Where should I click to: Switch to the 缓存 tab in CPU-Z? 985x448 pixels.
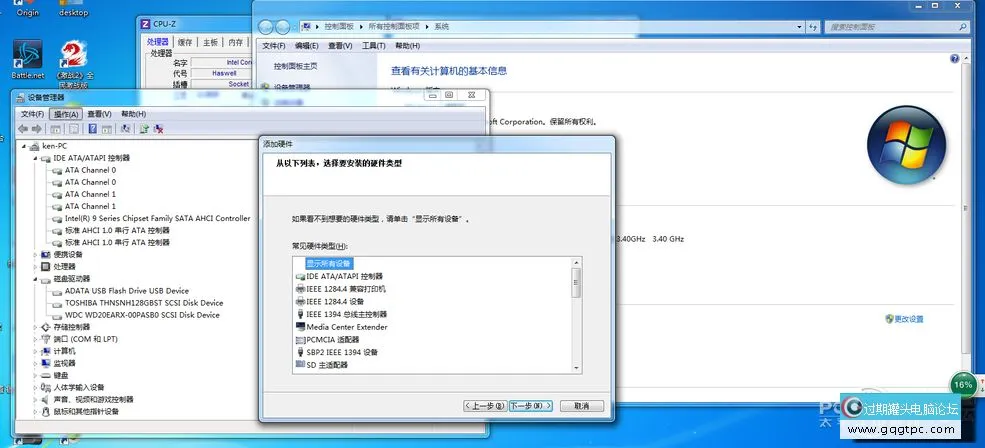click(x=185, y=42)
